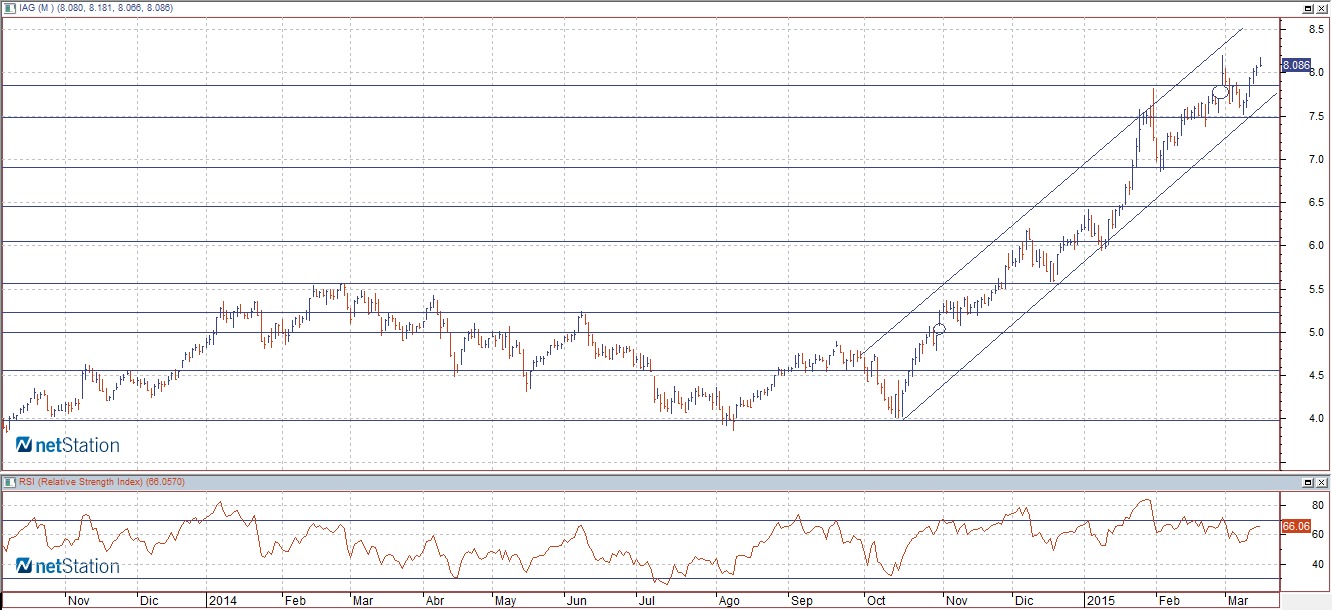Click the 7.0 price axis label
Viewport: 1332px width, 610px height.
tap(1317, 160)
